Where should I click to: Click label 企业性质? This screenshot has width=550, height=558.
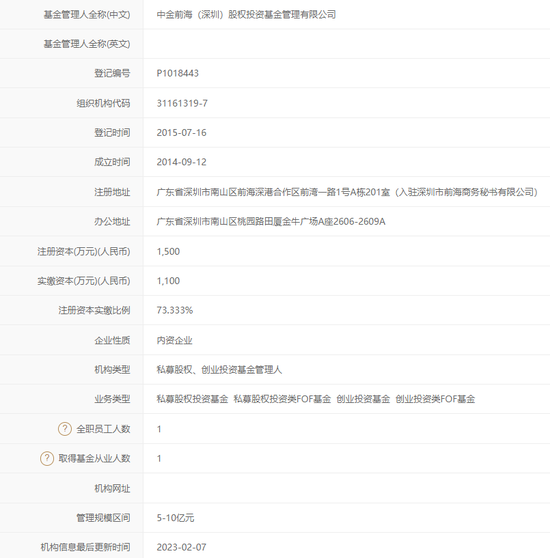112,340
